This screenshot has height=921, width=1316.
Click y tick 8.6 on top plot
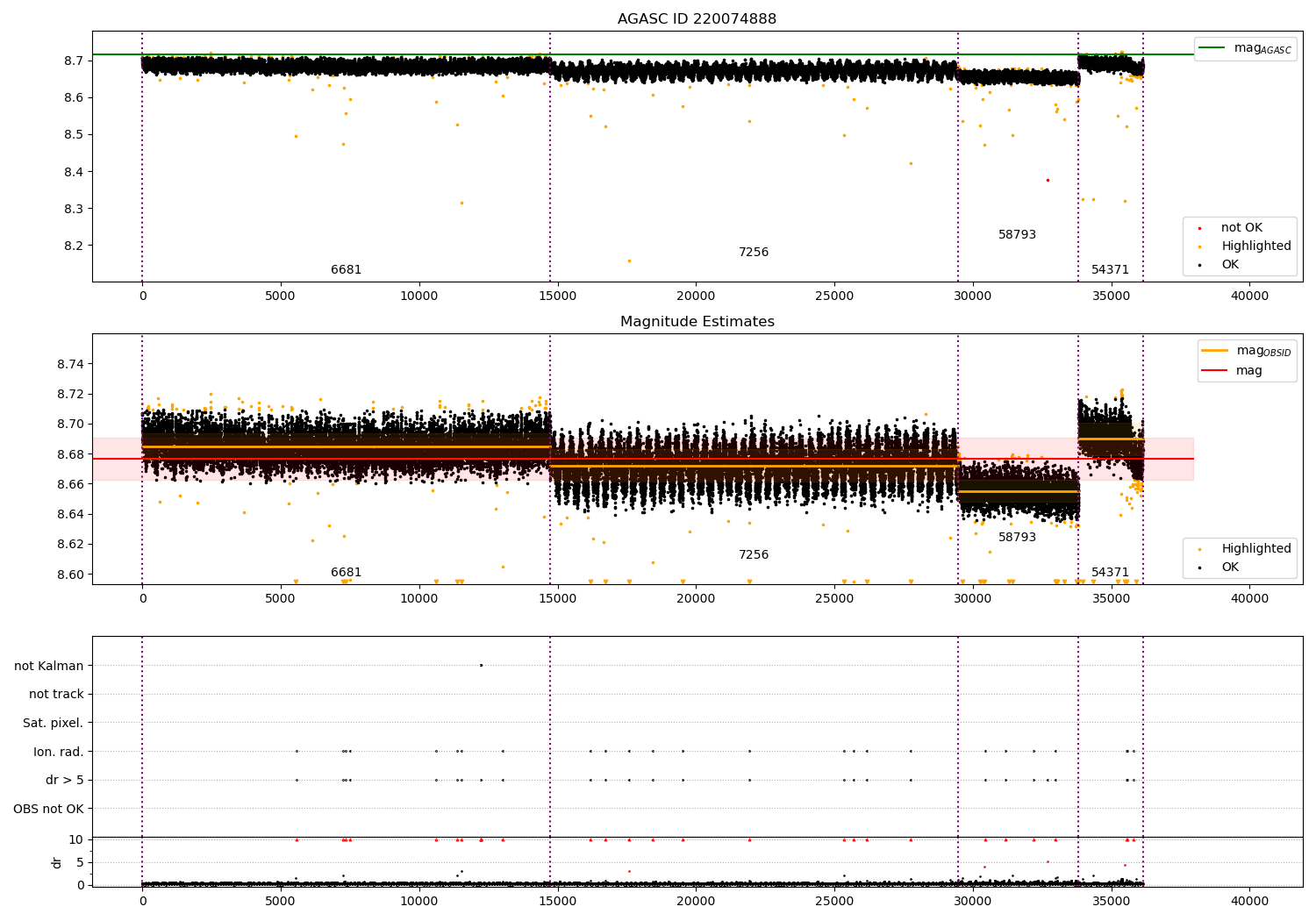75,97
